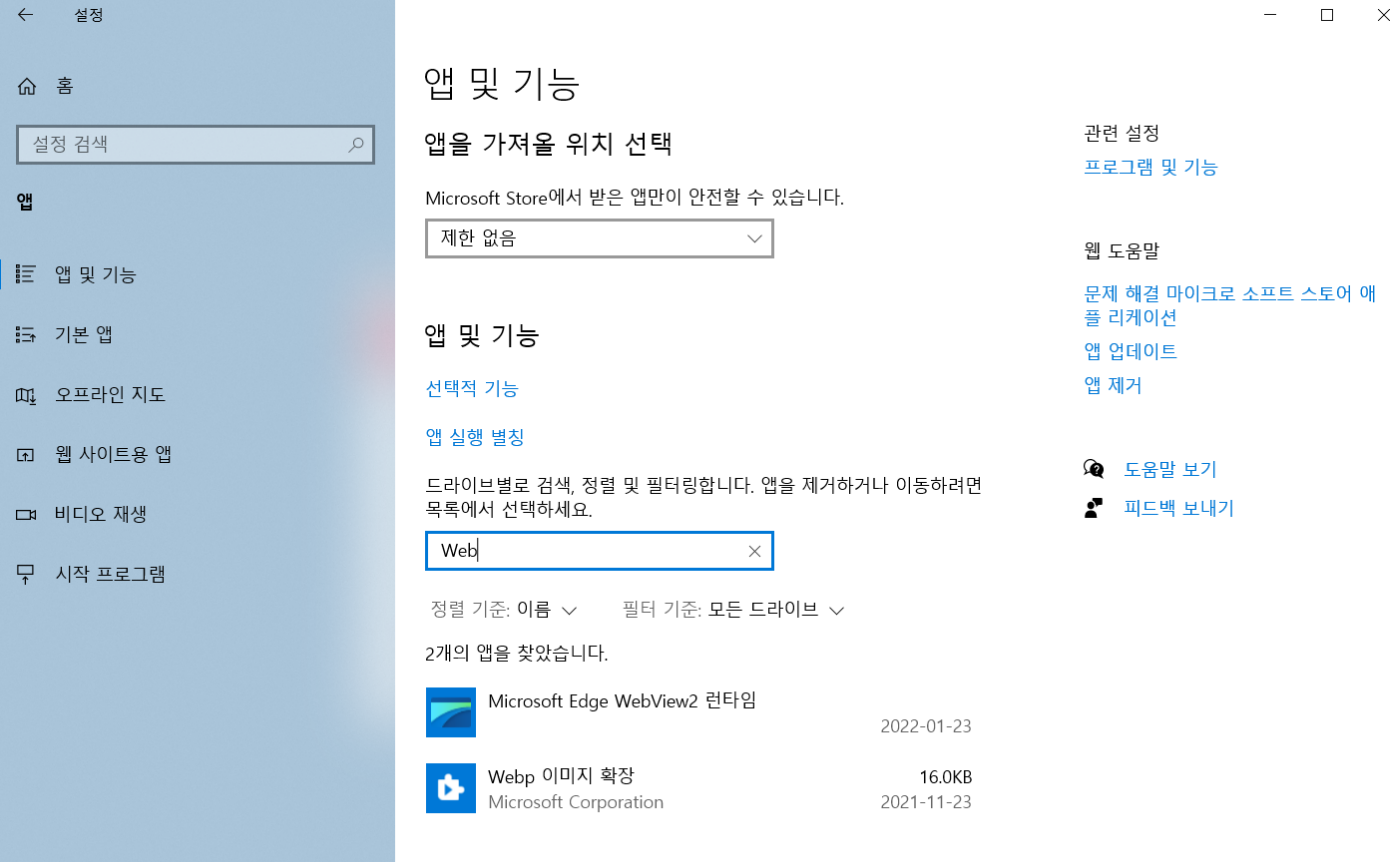Select the 웹 사이트용 앱 icon
The image size is (1398, 862).
coord(27,455)
